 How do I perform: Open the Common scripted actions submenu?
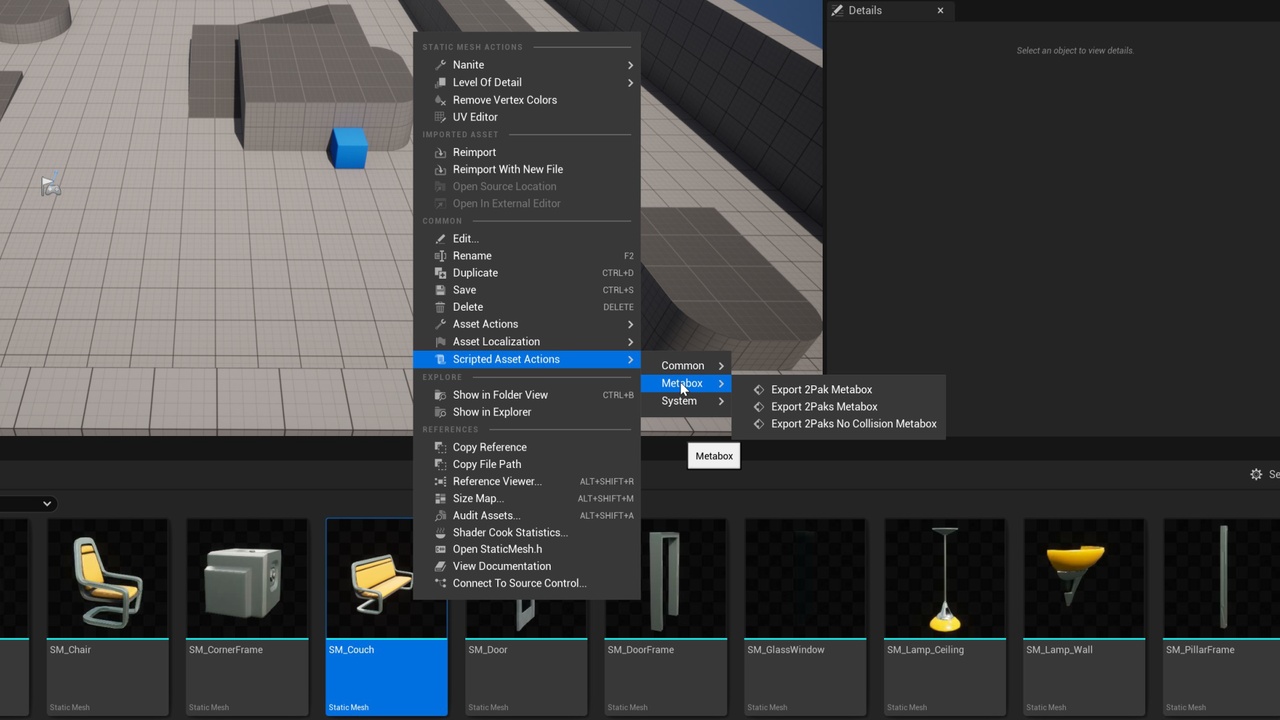(x=686, y=366)
